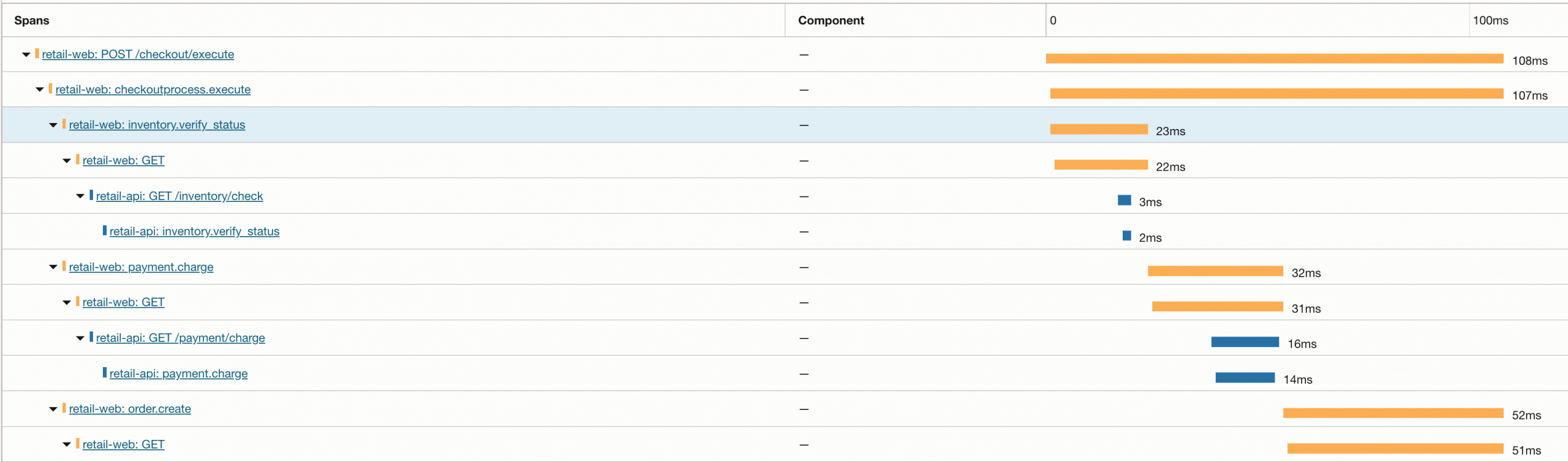Screen dimensions: 1568x462
Task: Click the Component column header
Action: 831,20
